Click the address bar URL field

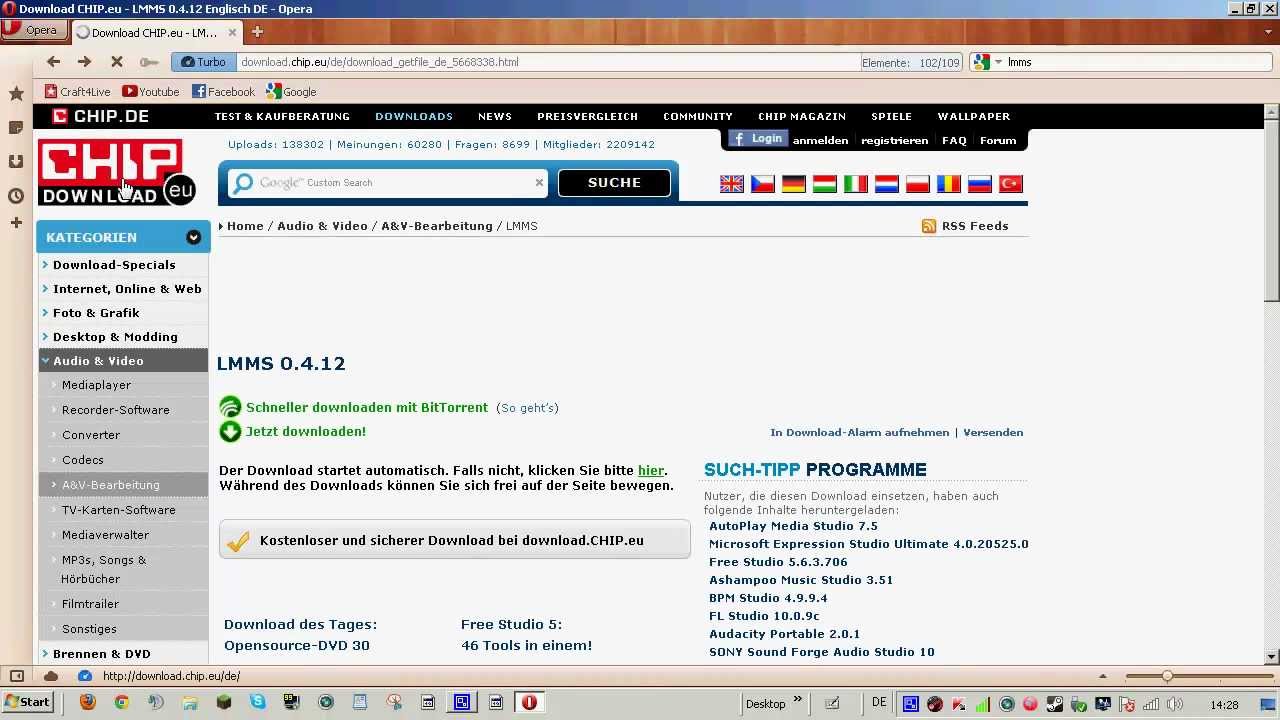[548, 62]
